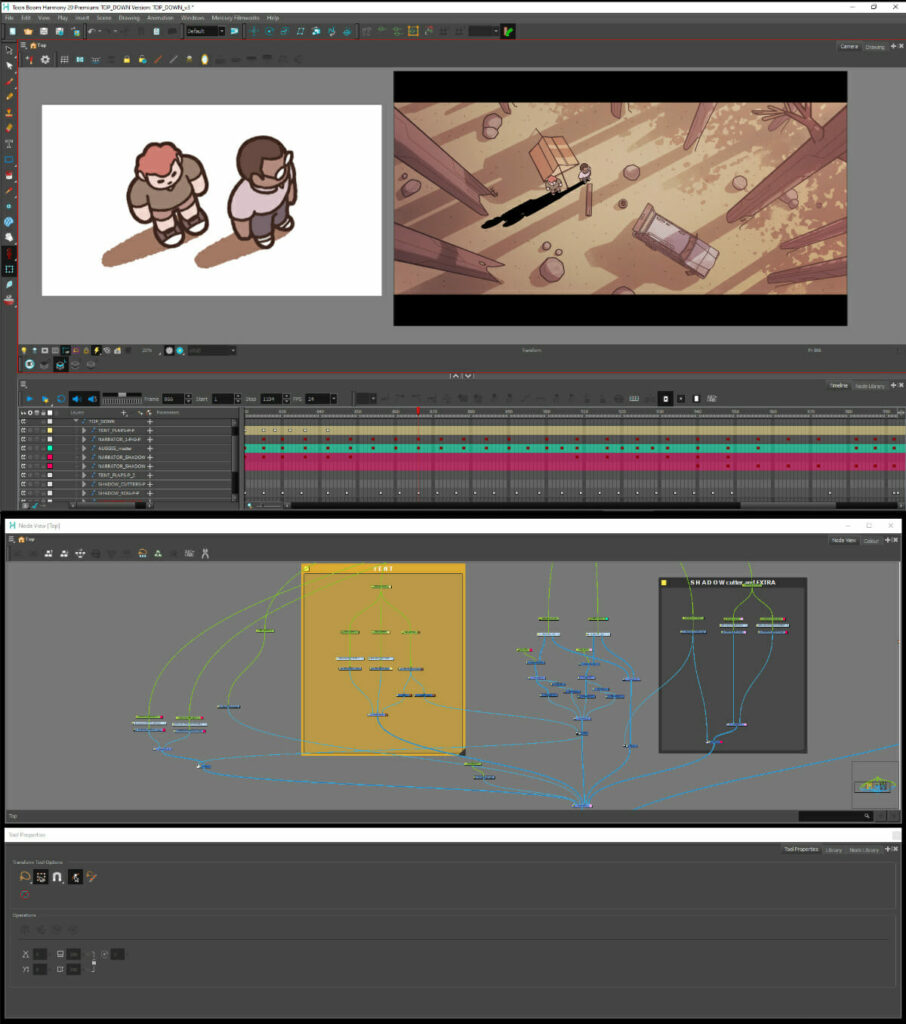Expand the SHADOW_CUTTERS-P layer
This screenshot has width=906, height=1024.
(84, 484)
